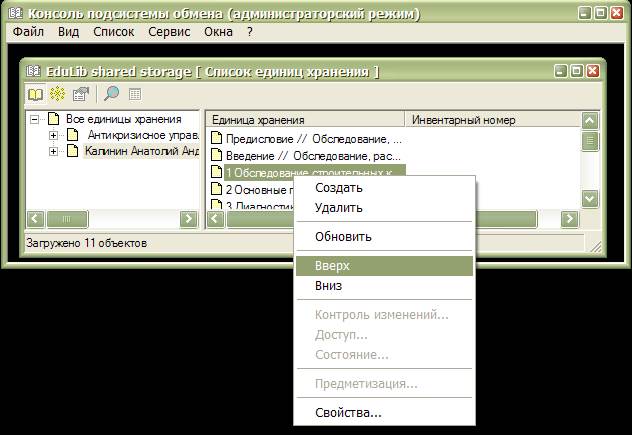Open the Сервис menu in menu bar
Image resolution: width=632 pixels, height=435 pixels.
pyautogui.click(x=168, y=32)
